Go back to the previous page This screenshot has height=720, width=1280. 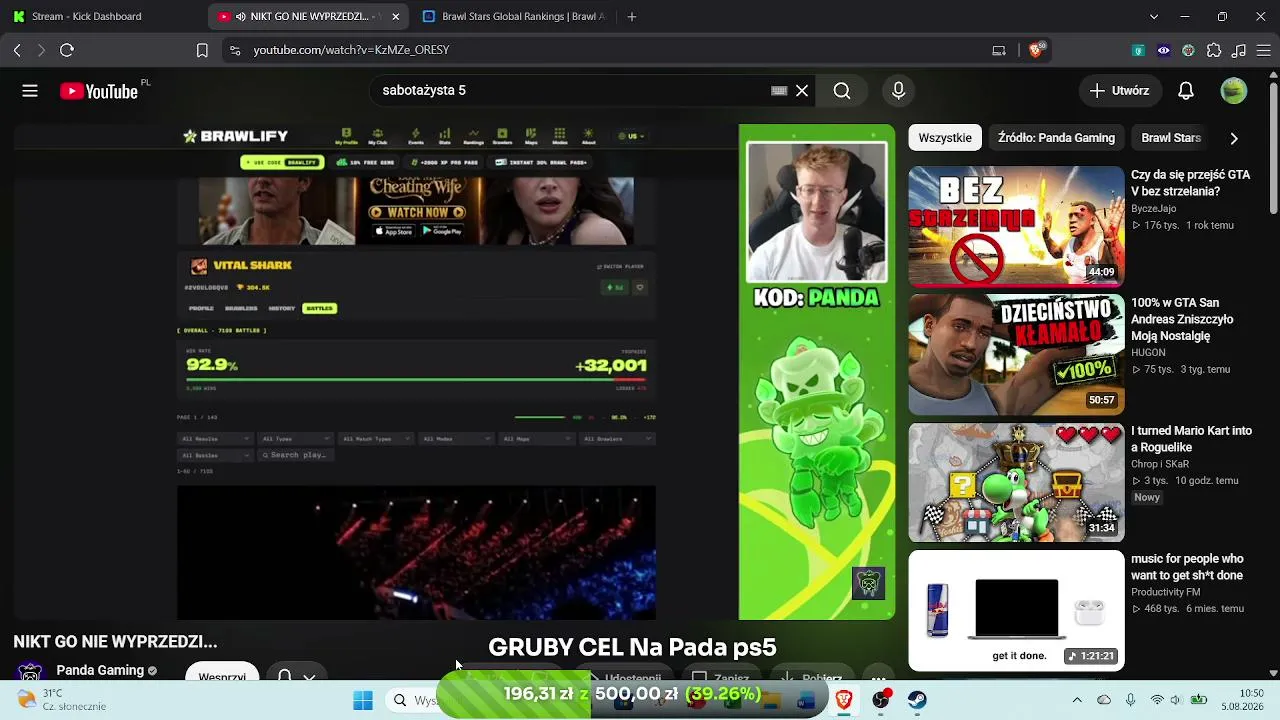tap(17, 50)
